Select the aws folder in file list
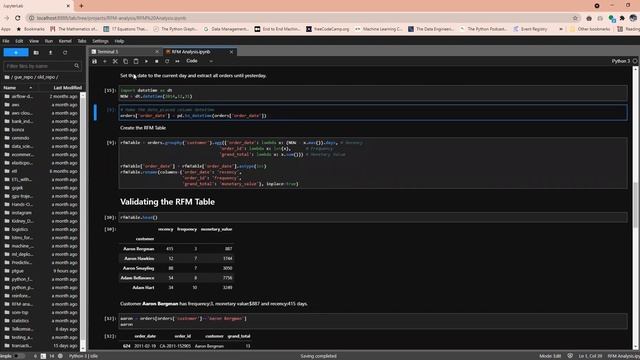Image resolution: width=640 pixels, height=360 pixels. tap(40, 105)
